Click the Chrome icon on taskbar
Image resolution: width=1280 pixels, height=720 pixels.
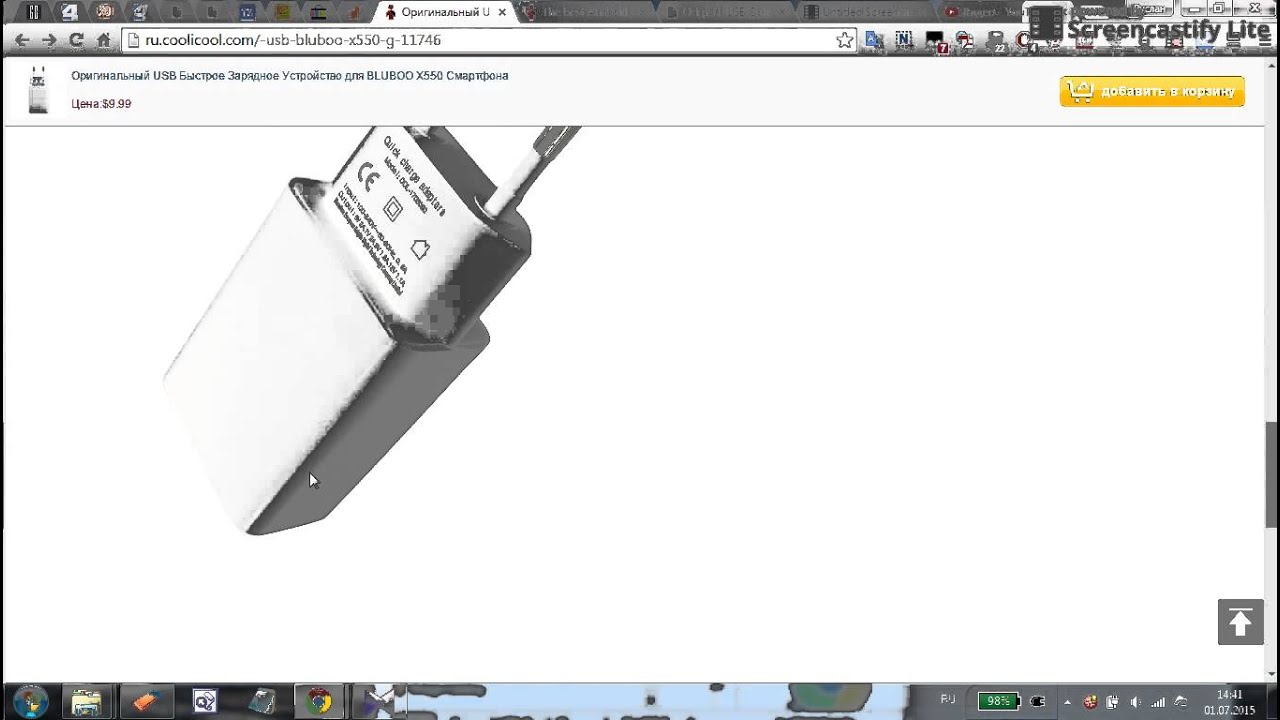(x=319, y=701)
